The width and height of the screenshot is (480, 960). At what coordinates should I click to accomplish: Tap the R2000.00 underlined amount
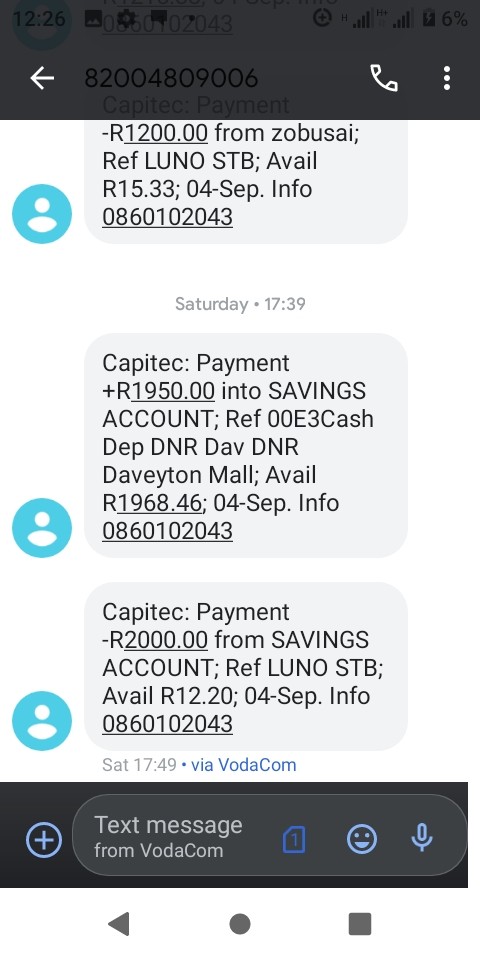pyautogui.click(x=167, y=640)
